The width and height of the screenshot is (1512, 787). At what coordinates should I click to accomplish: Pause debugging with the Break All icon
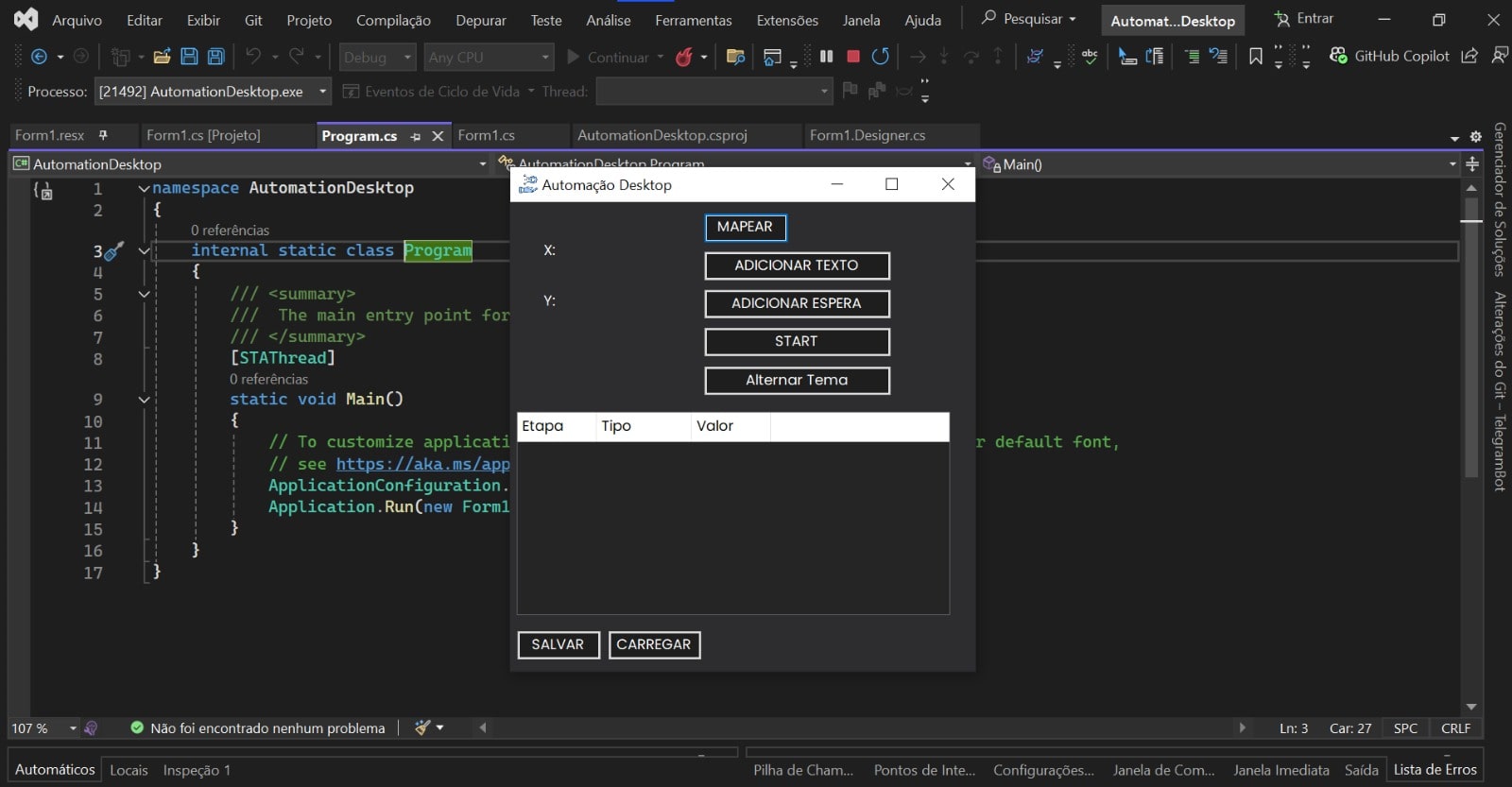pos(826,57)
